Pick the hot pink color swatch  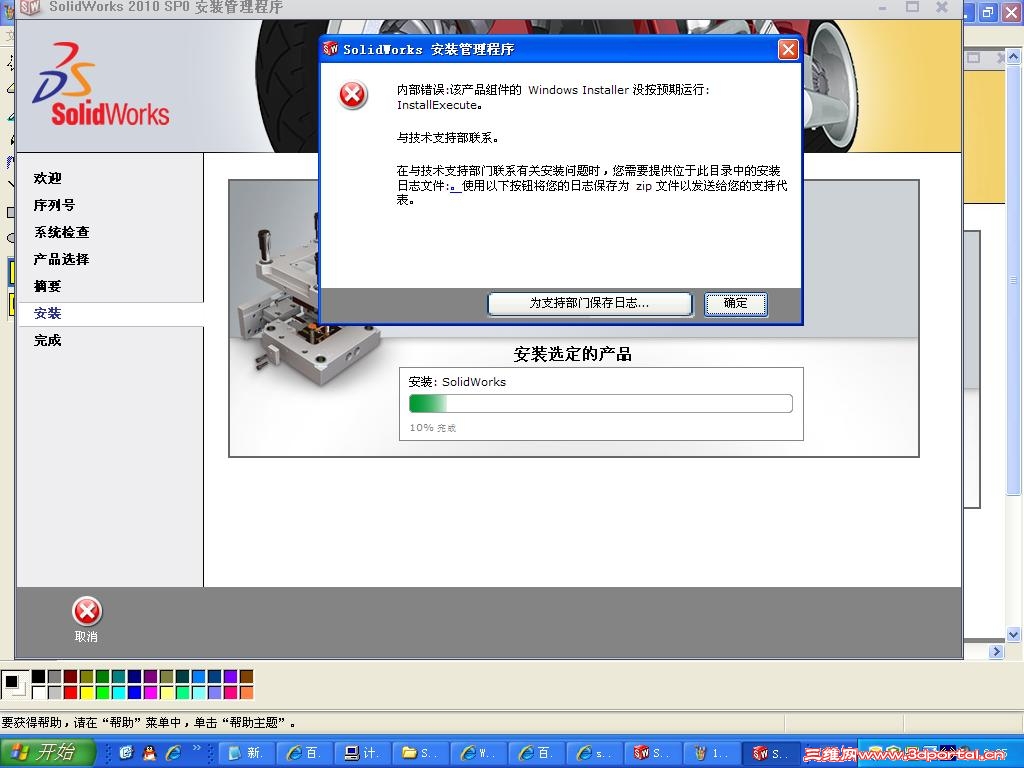[231, 692]
